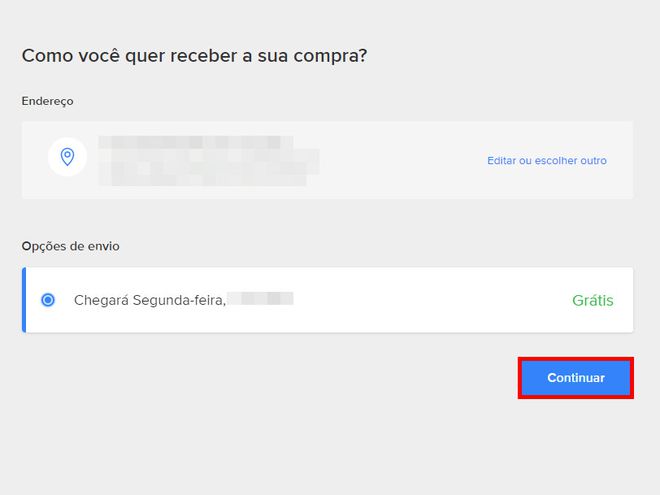
Task: Open the "Editar ou escolher outro" link
Action: click(x=547, y=161)
